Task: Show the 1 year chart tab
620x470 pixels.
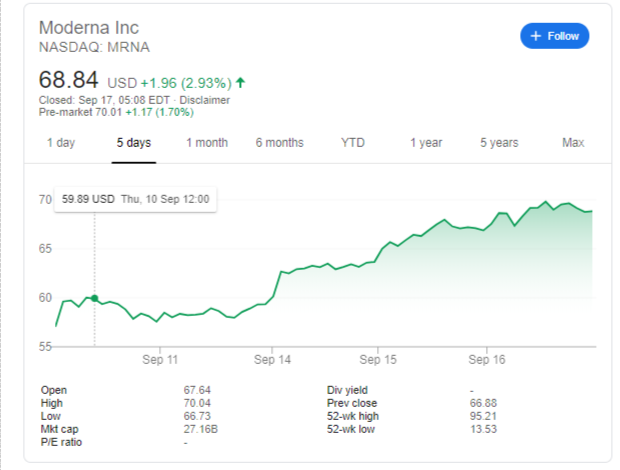Action: tap(426, 143)
